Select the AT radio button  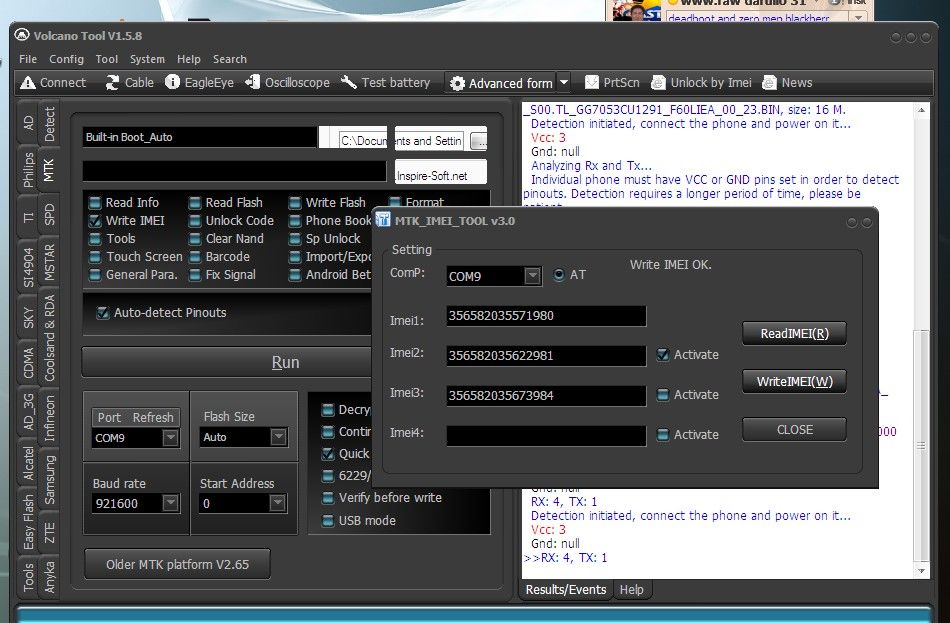(x=558, y=275)
